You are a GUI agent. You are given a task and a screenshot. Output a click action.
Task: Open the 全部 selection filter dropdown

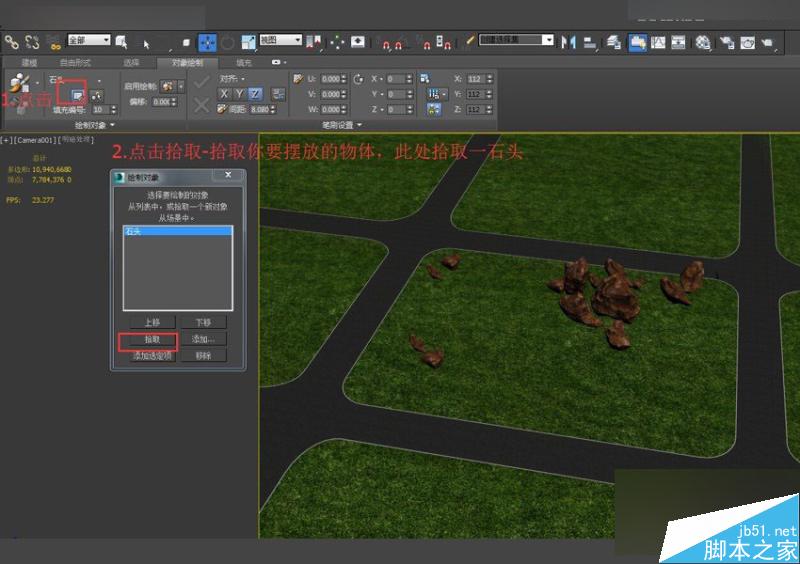coord(89,41)
